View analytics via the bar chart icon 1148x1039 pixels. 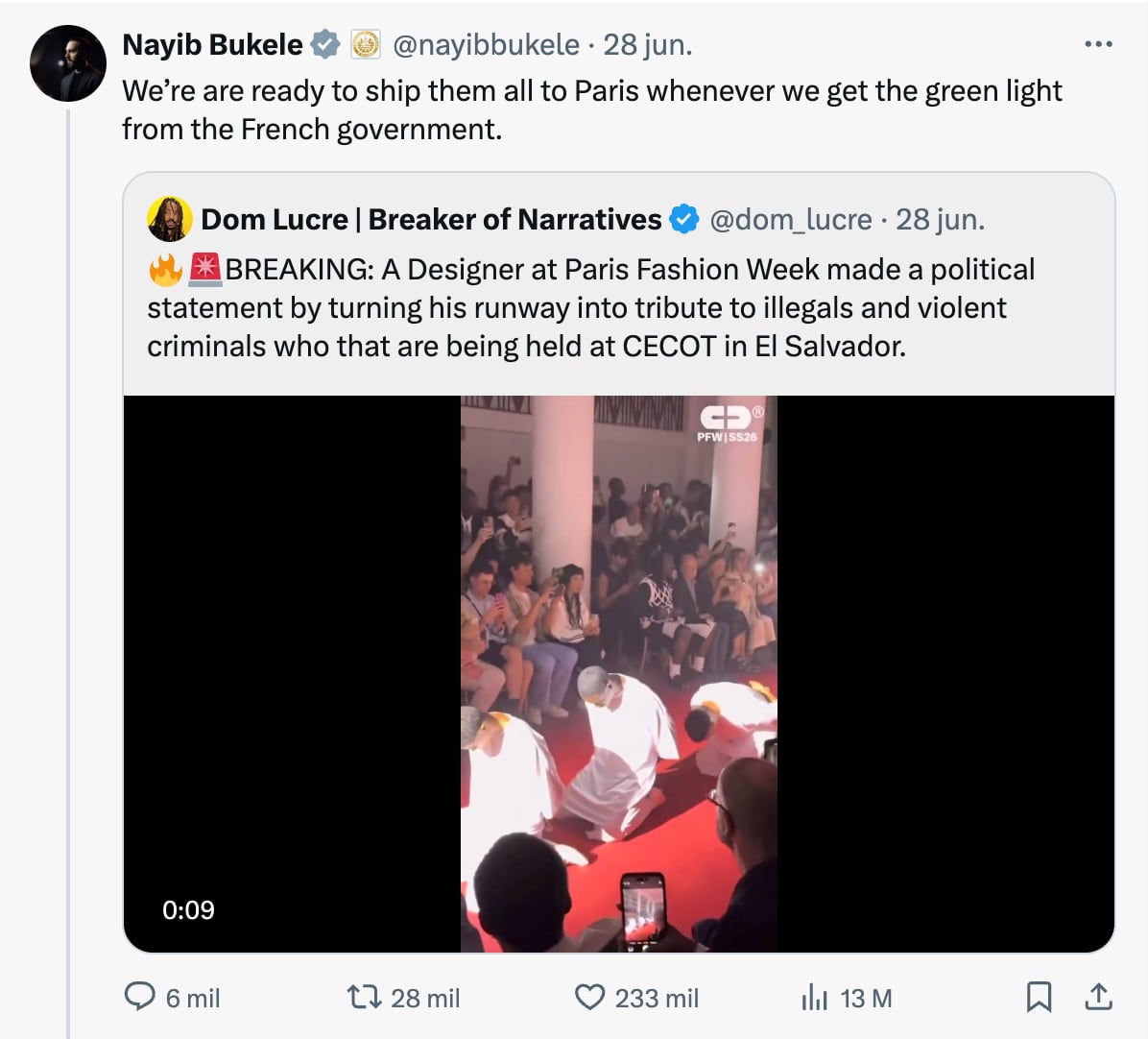click(814, 999)
